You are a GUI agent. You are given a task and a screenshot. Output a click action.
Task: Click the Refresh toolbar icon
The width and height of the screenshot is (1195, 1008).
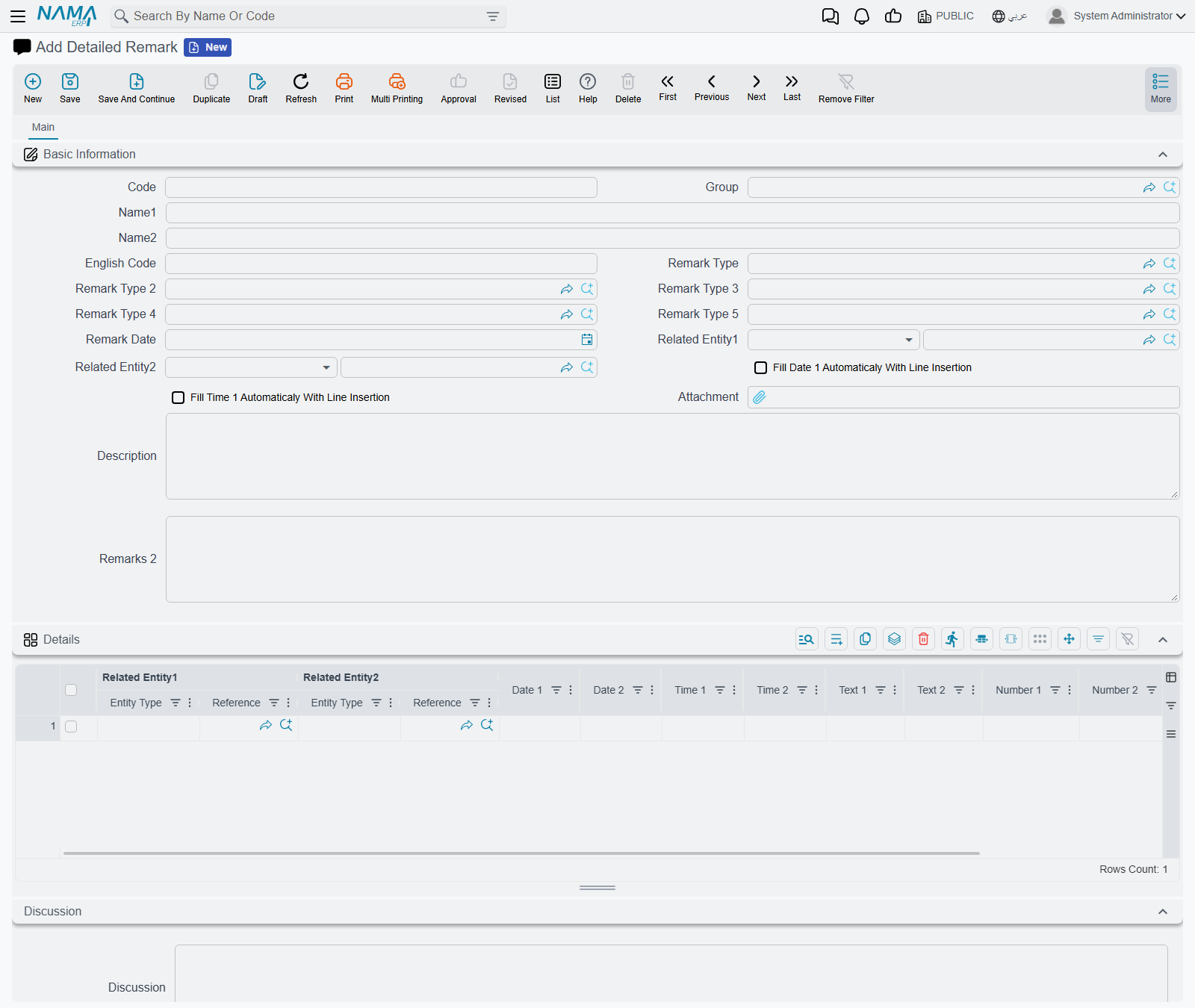click(x=301, y=87)
